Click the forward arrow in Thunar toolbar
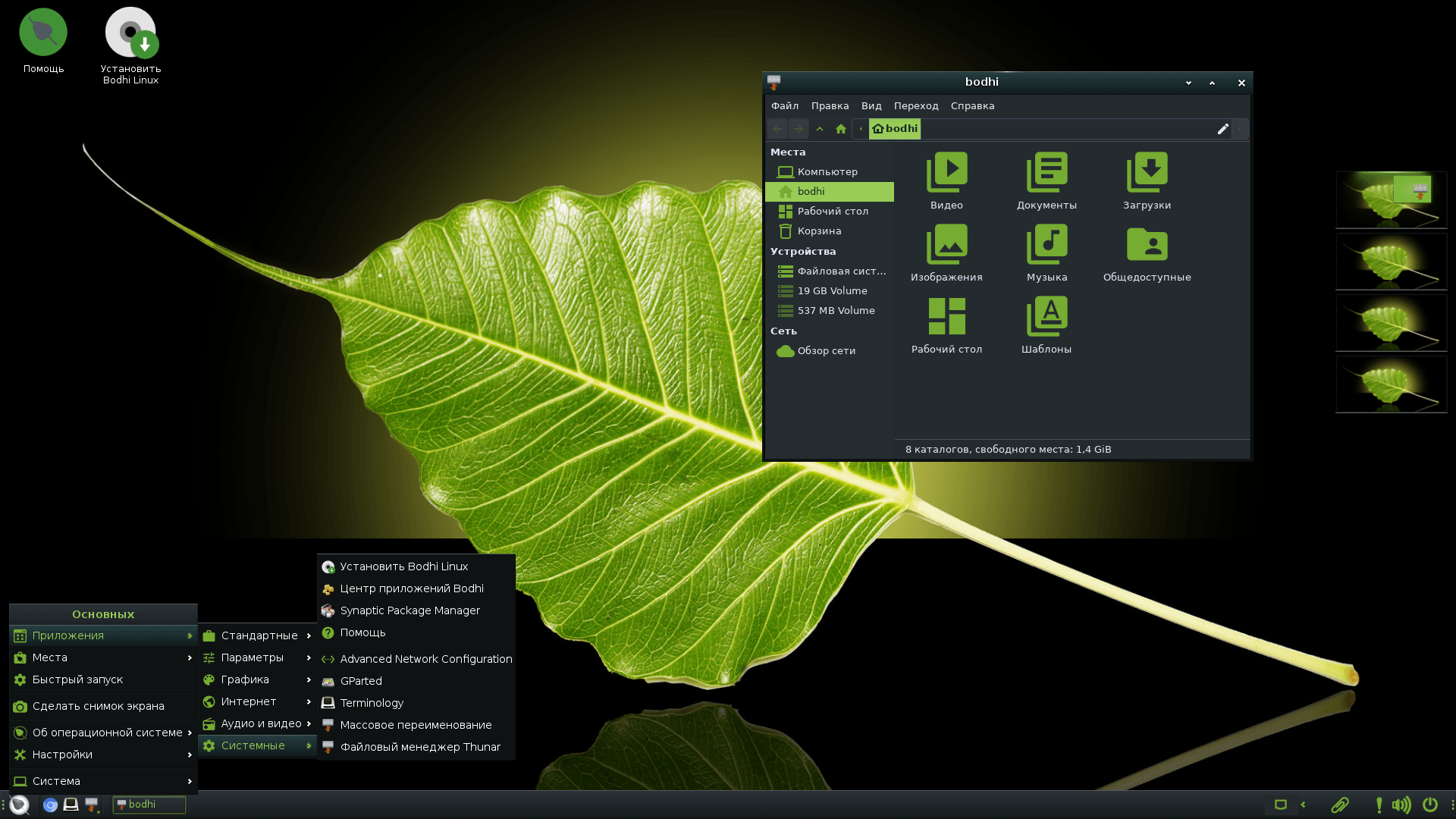The image size is (1456, 819). pyautogui.click(x=799, y=129)
